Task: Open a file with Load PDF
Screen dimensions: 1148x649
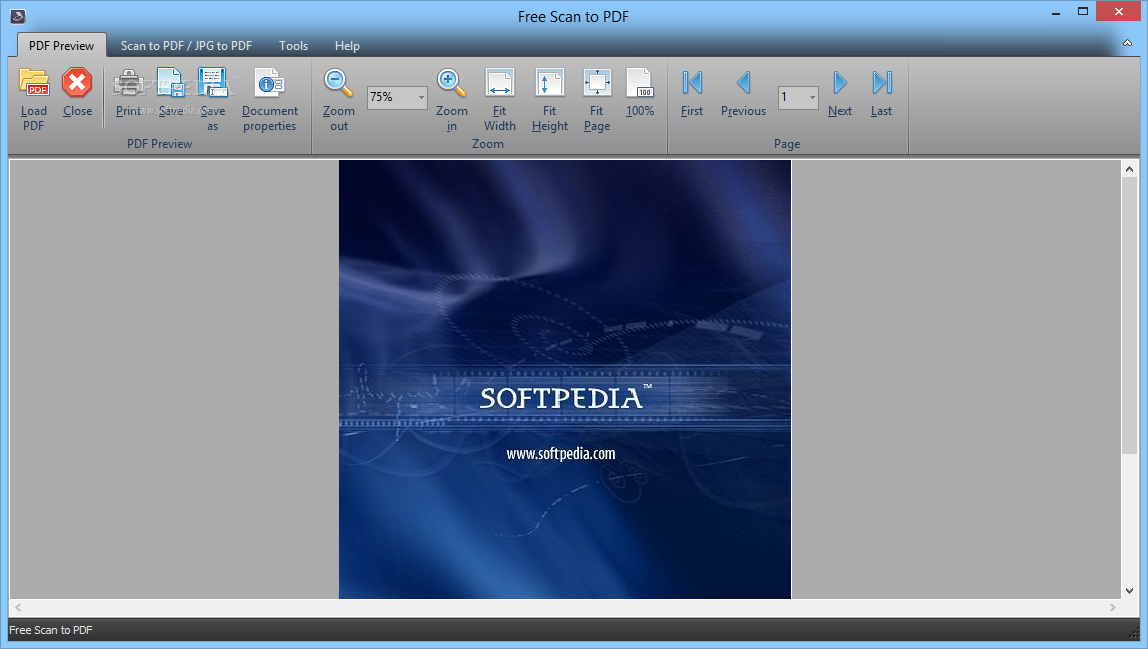Action: [34, 100]
